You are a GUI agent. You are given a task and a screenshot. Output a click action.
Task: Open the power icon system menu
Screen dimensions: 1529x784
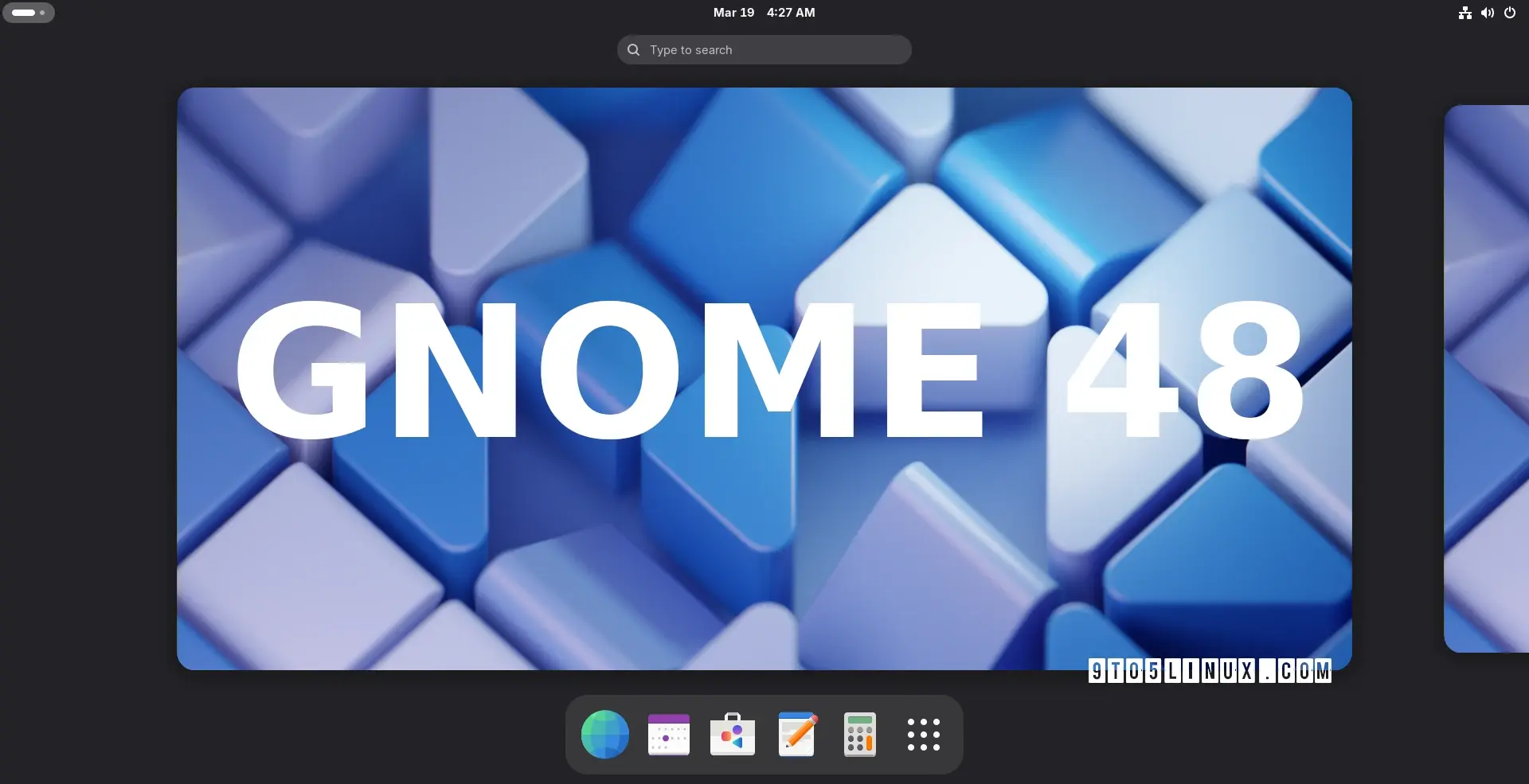pos(1510,13)
